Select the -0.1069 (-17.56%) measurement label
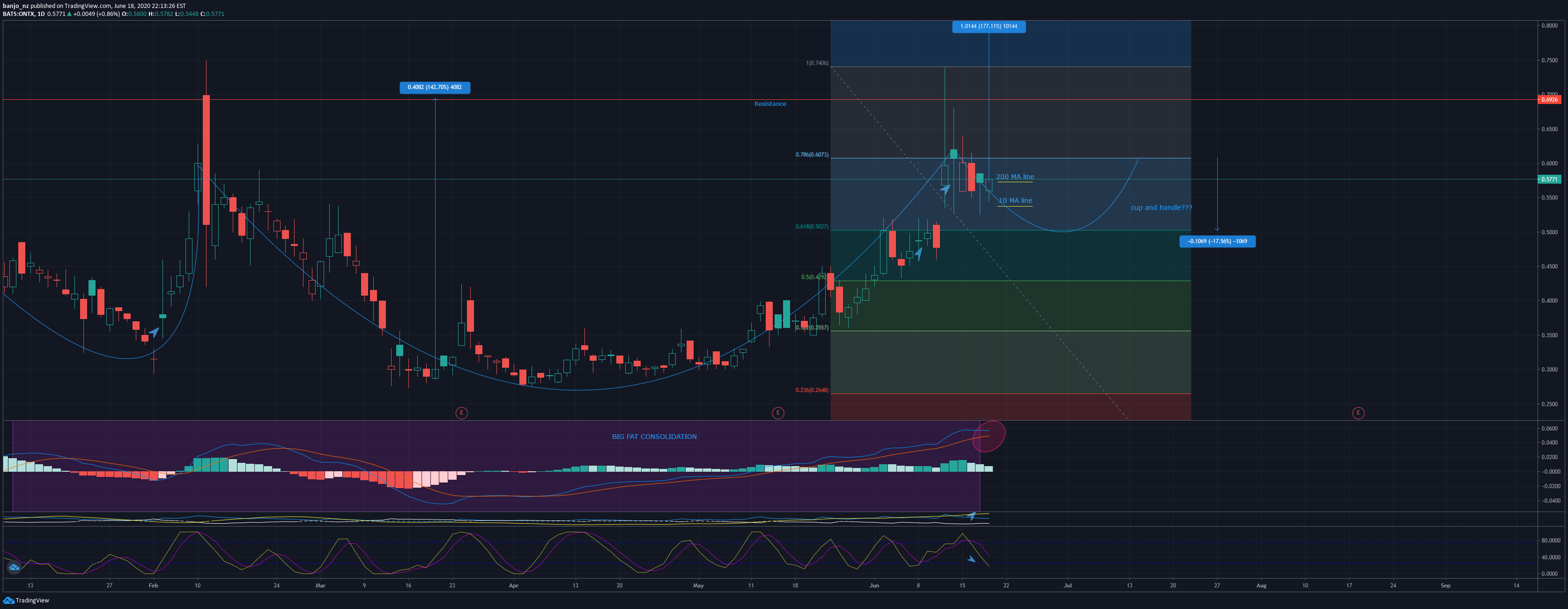Viewport: 1568px width, 609px height. pyautogui.click(x=1217, y=241)
